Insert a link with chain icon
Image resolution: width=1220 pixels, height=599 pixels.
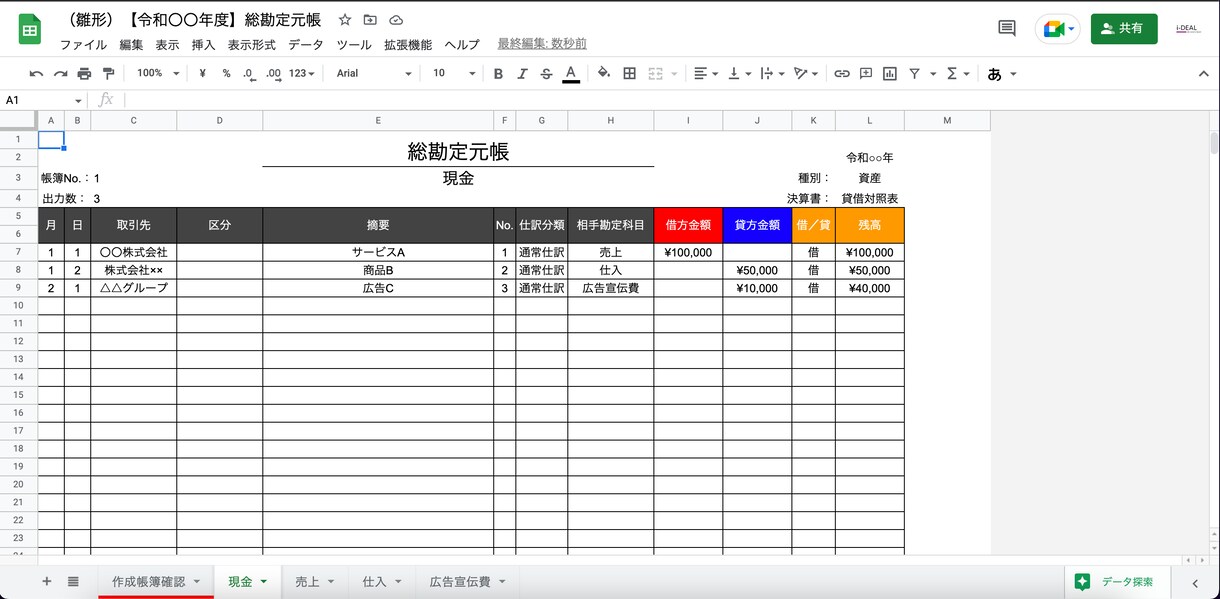pyautogui.click(x=842, y=73)
